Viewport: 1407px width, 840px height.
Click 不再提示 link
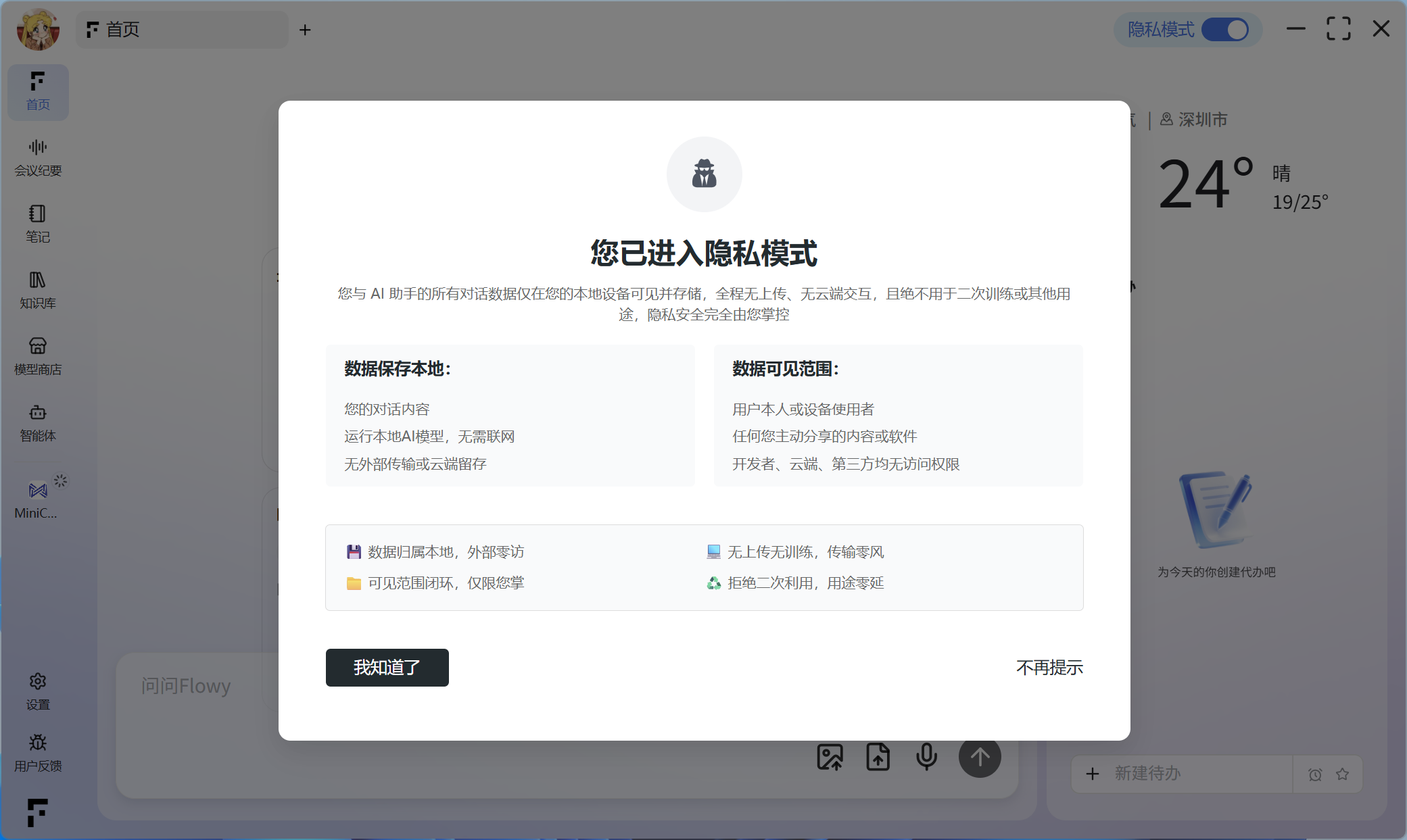[1049, 668]
